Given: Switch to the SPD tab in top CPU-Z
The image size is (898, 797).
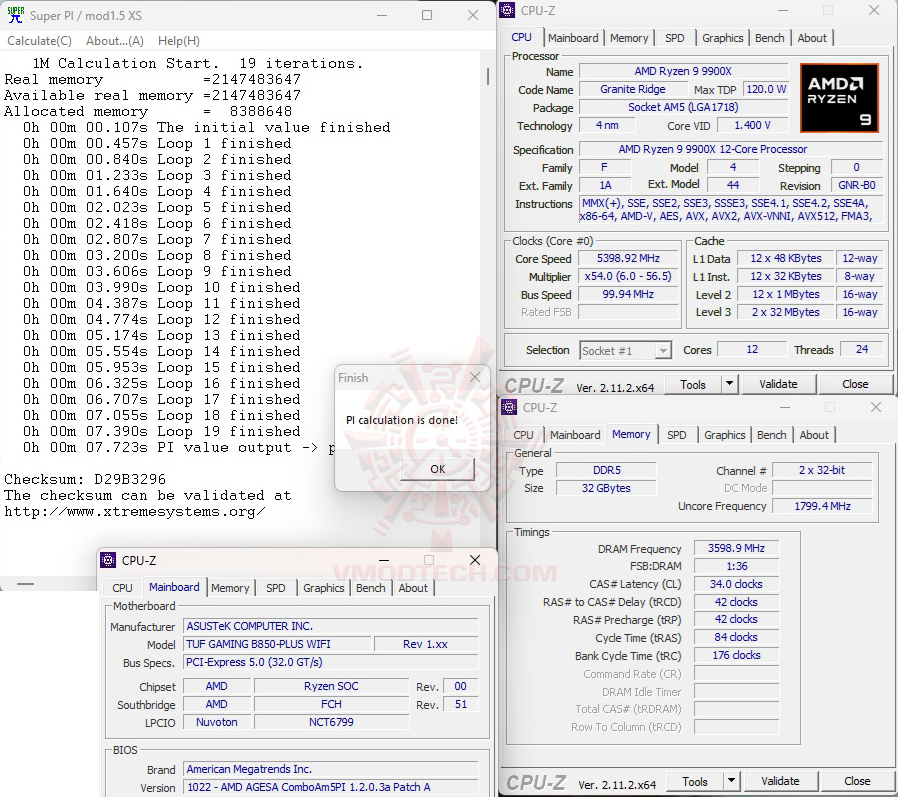Looking at the screenshot, I should pyautogui.click(x=676, y=37).
